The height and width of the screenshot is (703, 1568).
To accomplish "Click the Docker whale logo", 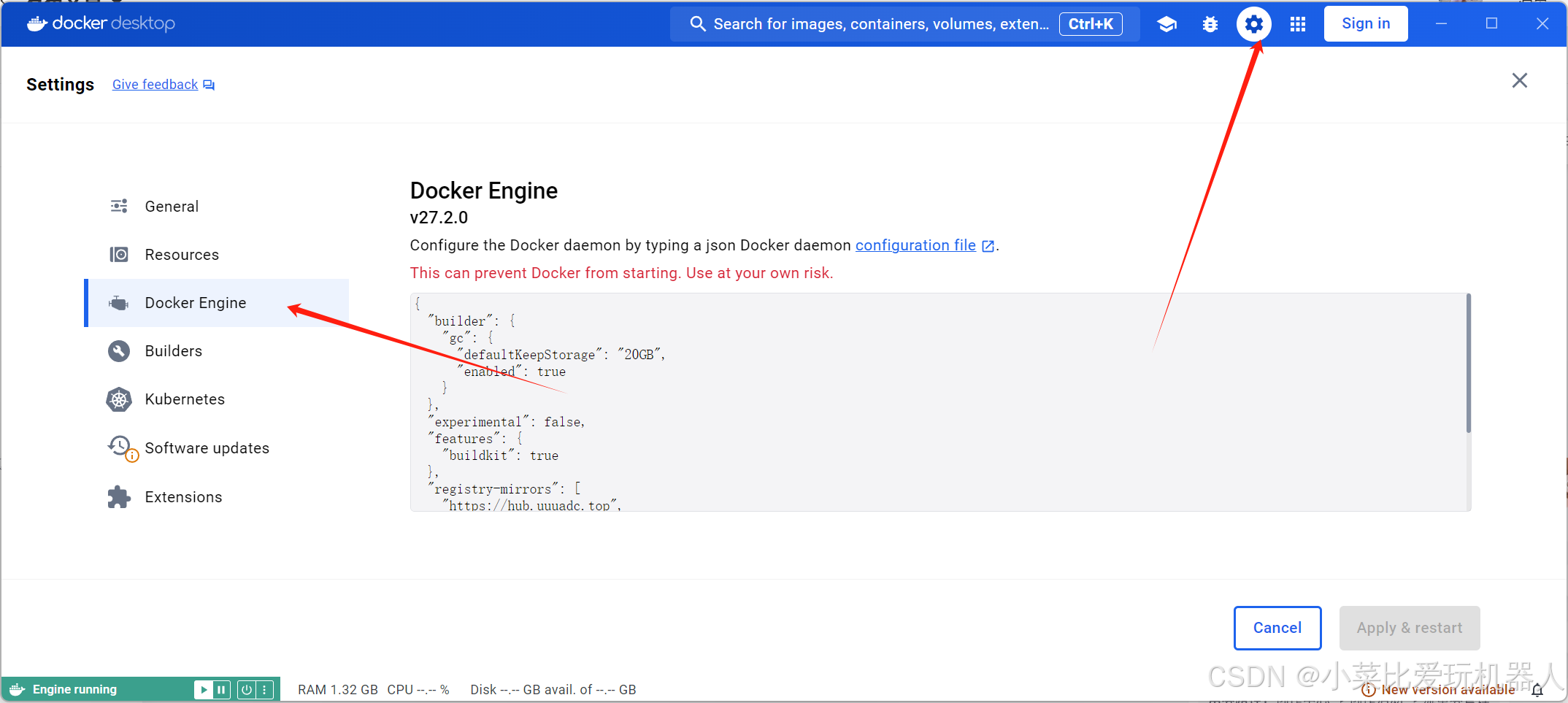I will click(36, 23).
